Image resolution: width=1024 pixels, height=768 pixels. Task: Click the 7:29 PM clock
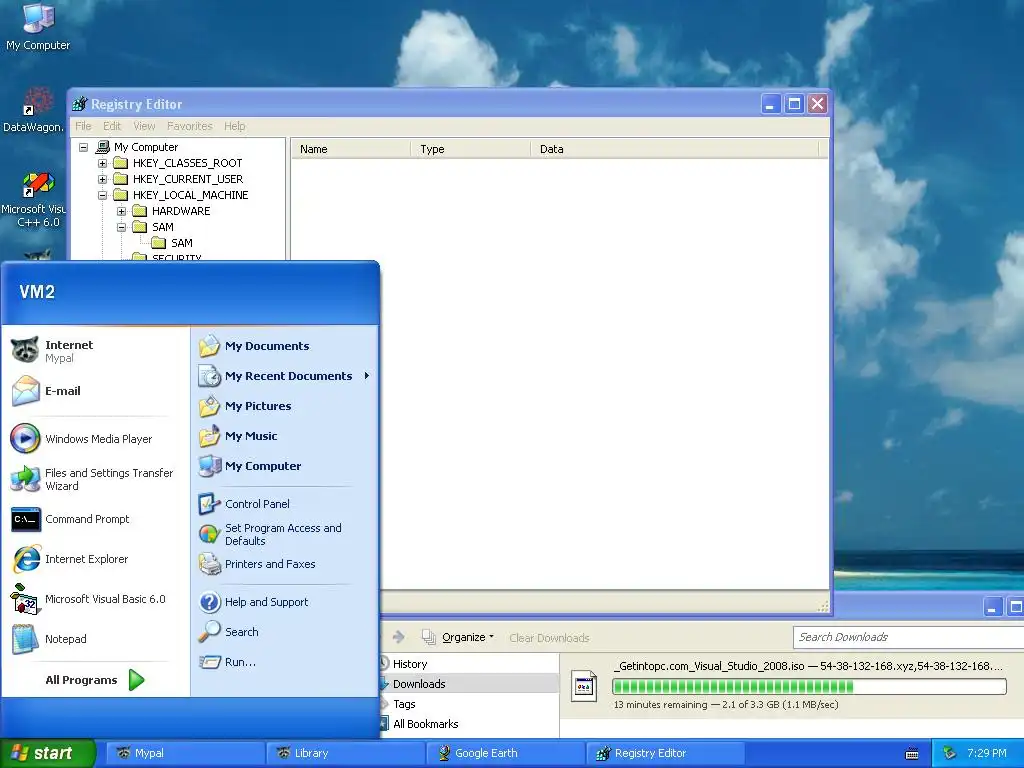pos(987,754)
